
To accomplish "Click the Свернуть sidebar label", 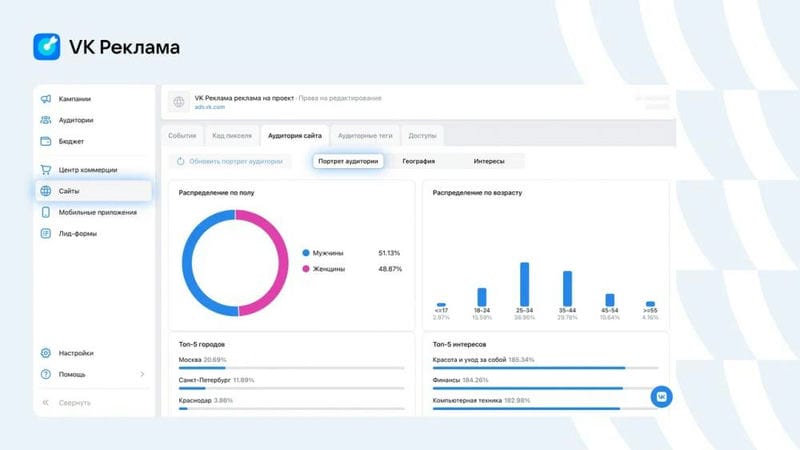I will click(x=74, y=403).
